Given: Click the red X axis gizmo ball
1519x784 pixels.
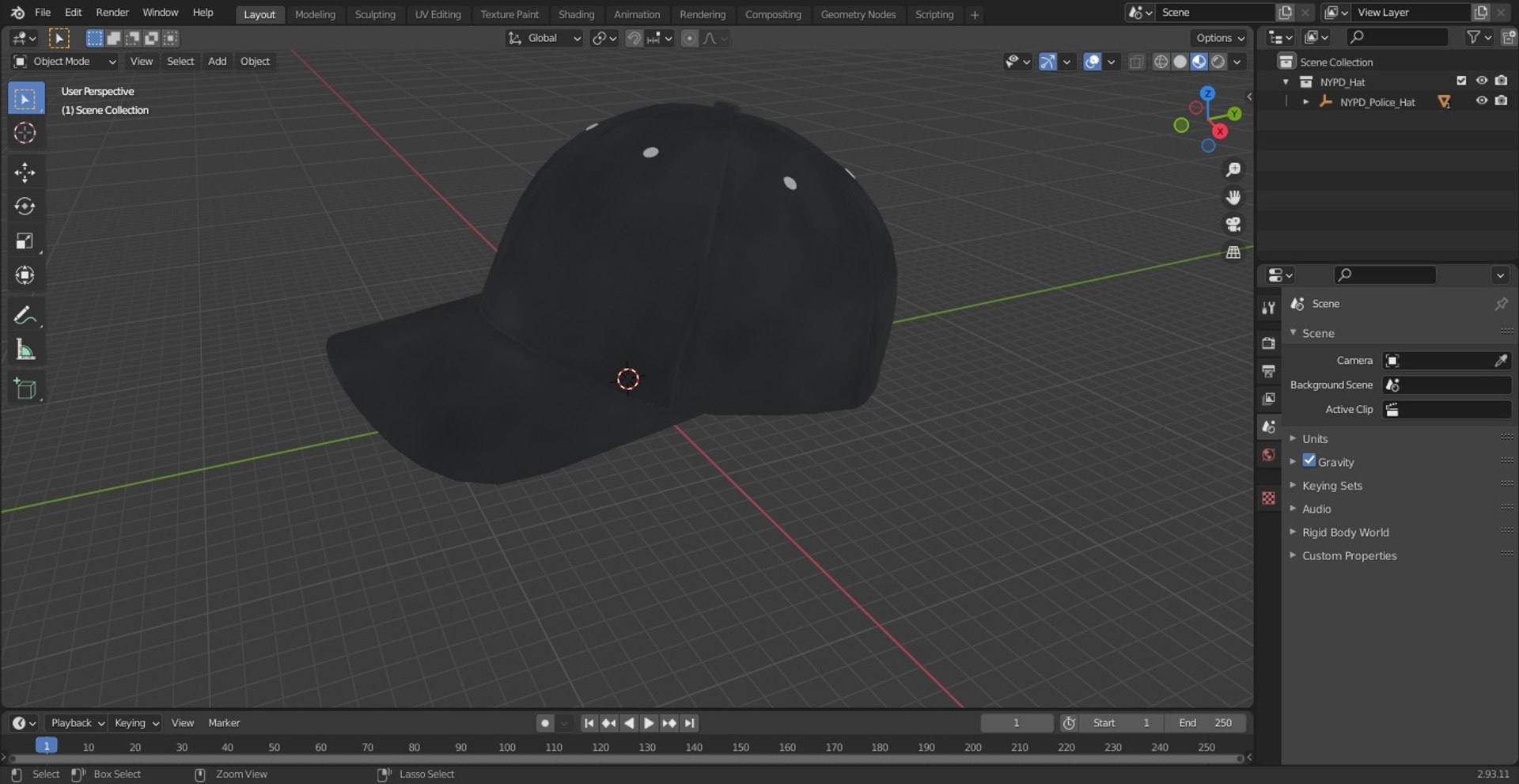Looking at the screenshot, I should point(1220,131).
